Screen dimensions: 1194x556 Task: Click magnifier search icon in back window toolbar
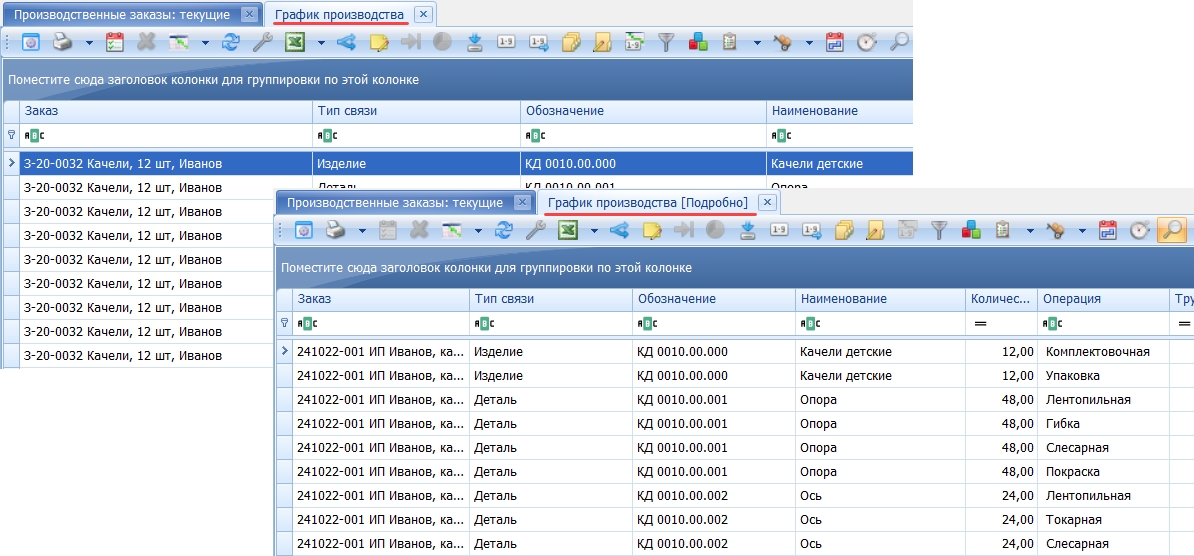(899, 43)
